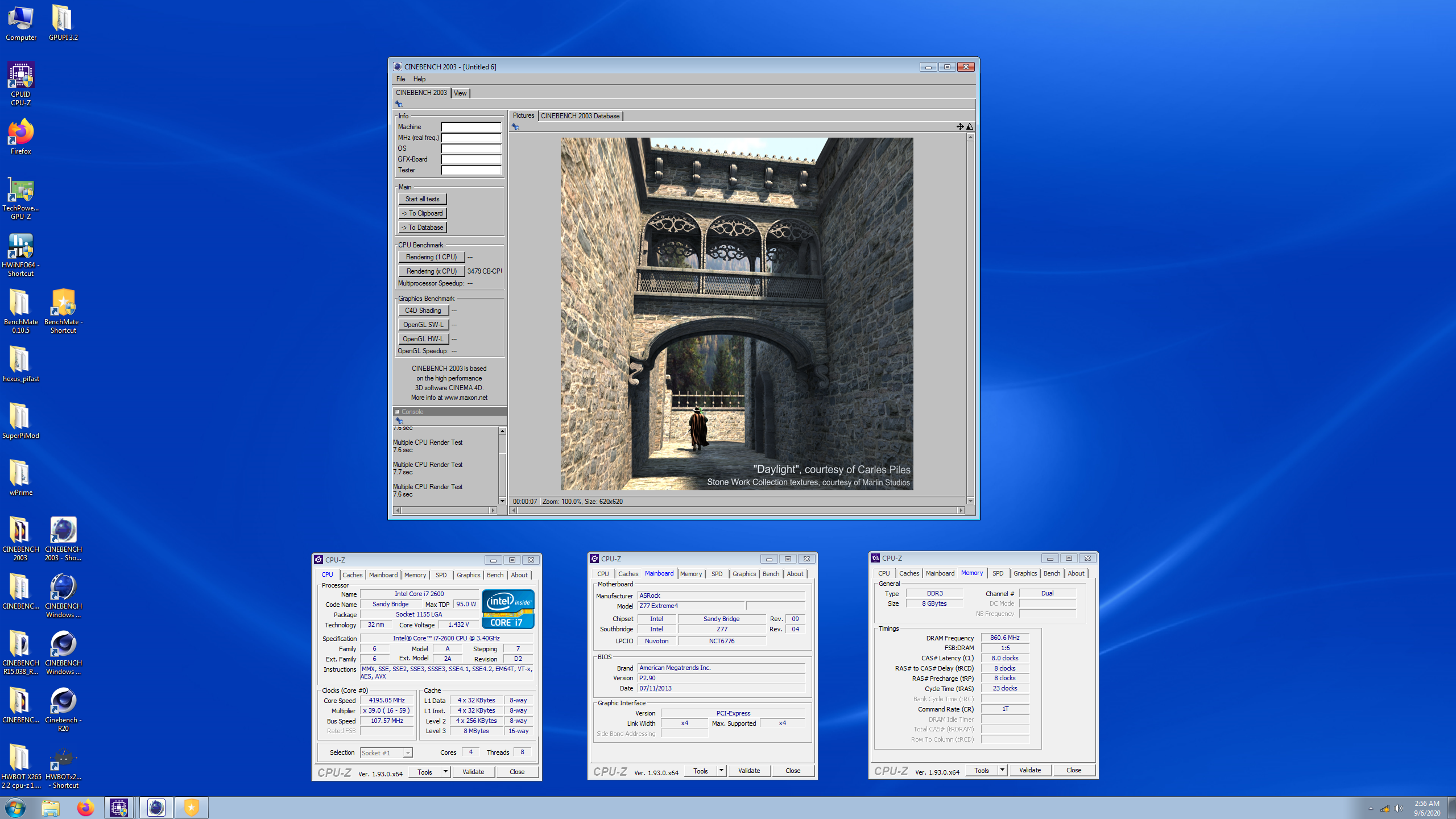
Task: Click Close in right CPU-Z window
Action: 1074,770
